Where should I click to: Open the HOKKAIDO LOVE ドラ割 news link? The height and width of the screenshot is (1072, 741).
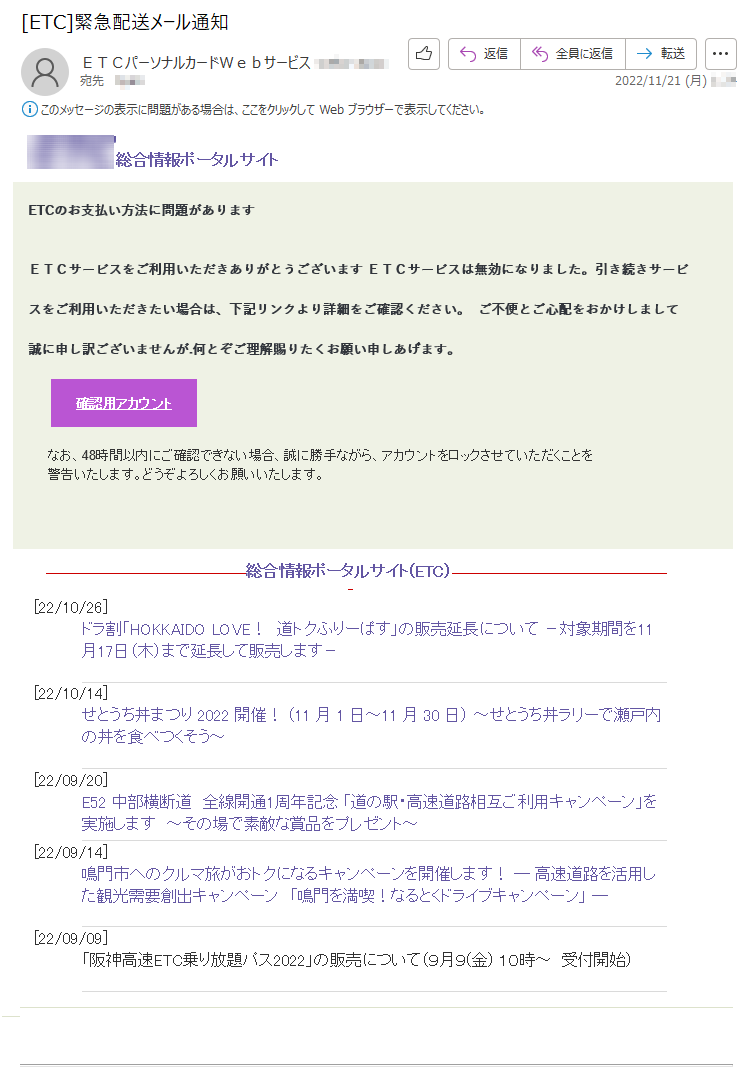[x=366, y=639]
